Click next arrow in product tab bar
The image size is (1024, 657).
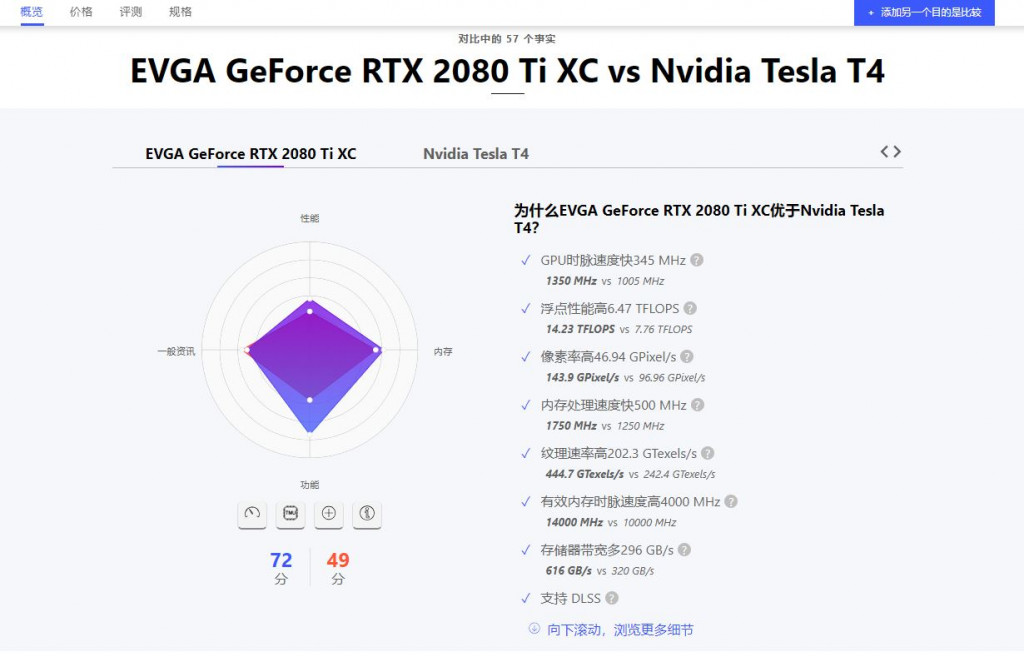coord(897,152)
